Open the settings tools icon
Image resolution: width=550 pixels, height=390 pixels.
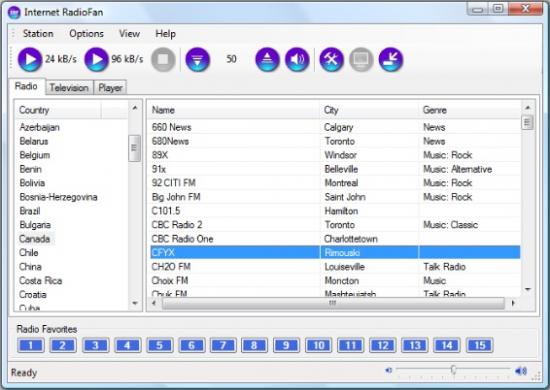[331, 59]
